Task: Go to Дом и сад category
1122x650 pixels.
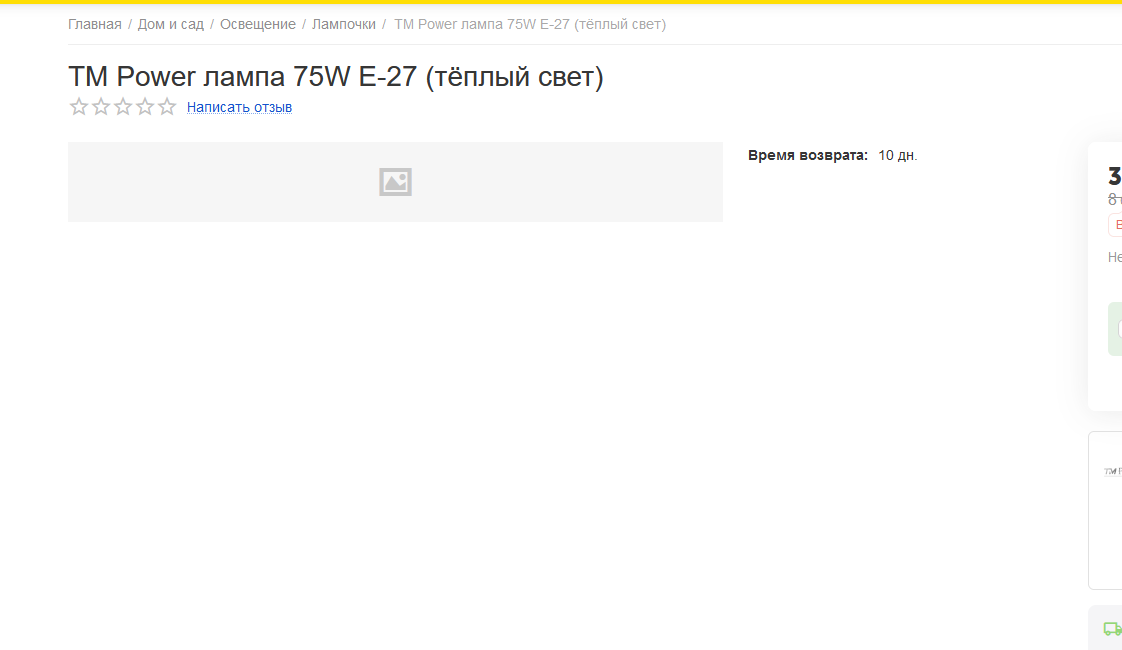Action: point(170,24)
